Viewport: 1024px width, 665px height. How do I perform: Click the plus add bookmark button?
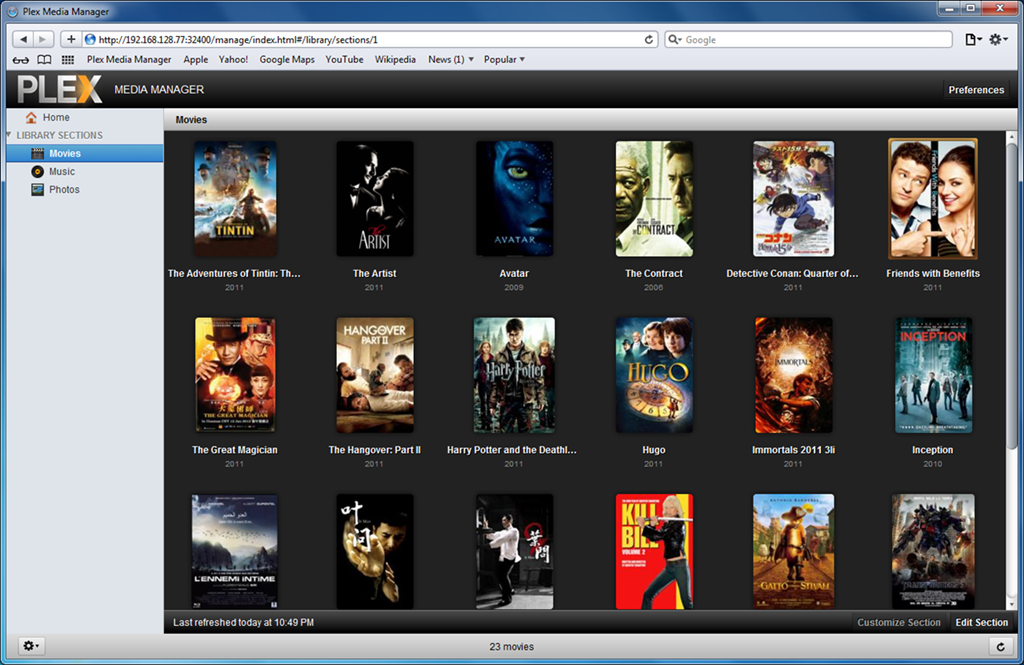71,39
